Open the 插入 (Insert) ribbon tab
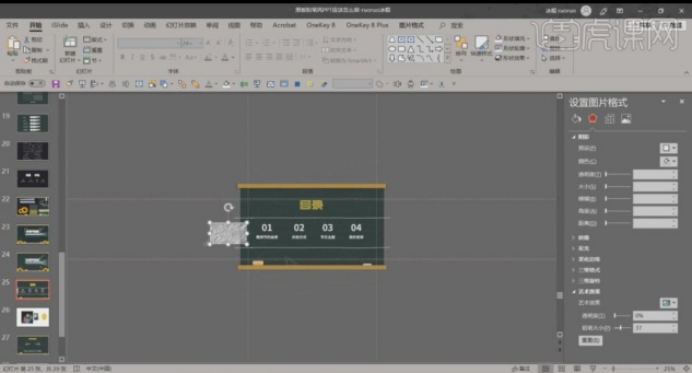Screen dimensions: 692x373 [83, 25]
